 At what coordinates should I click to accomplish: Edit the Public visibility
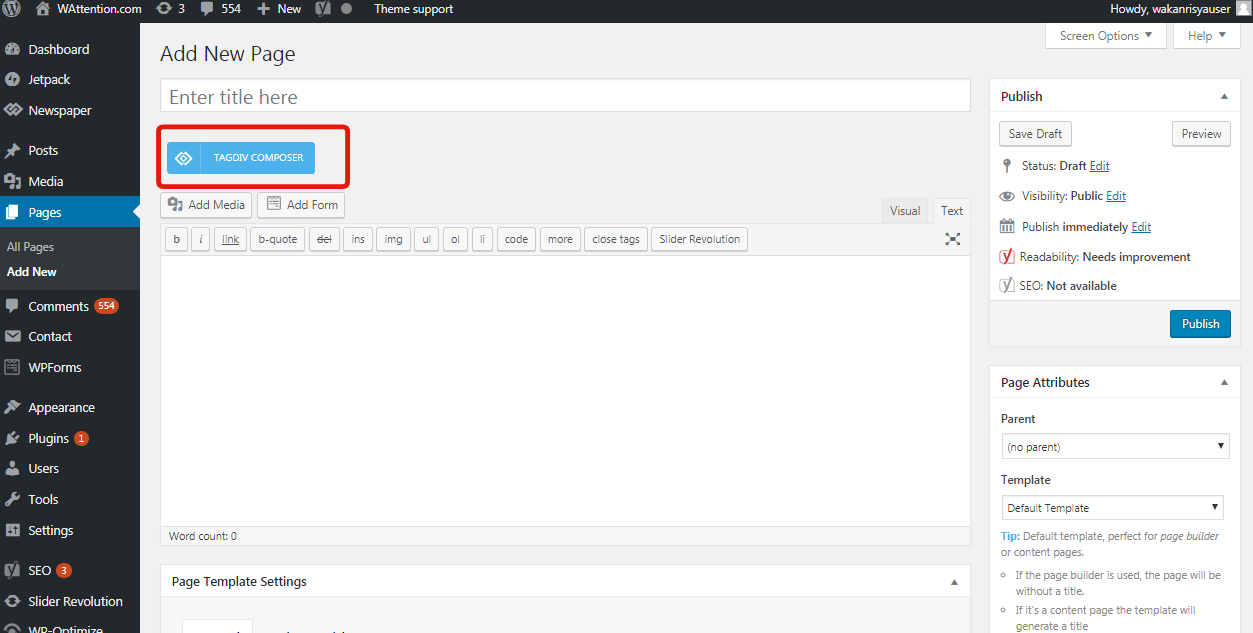tap(1116, 196)
